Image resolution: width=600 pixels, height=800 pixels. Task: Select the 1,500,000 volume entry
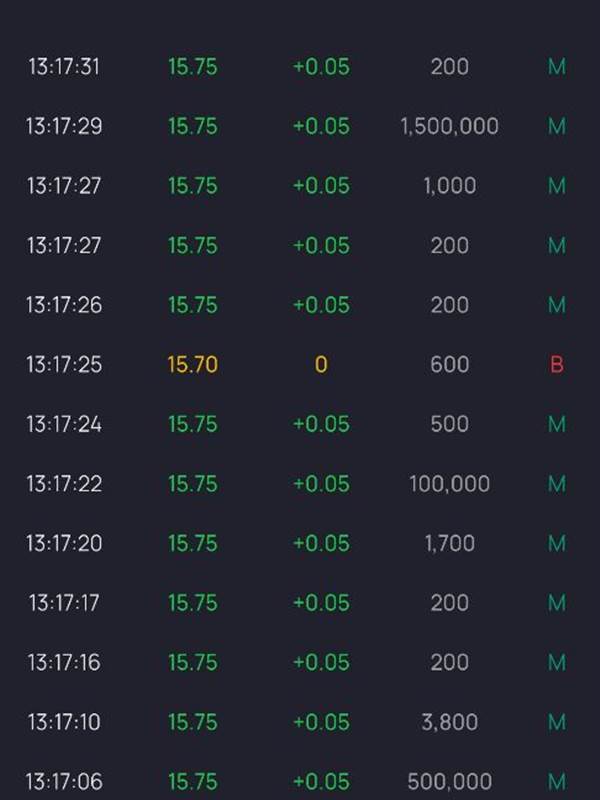click(x=449, y=127)
